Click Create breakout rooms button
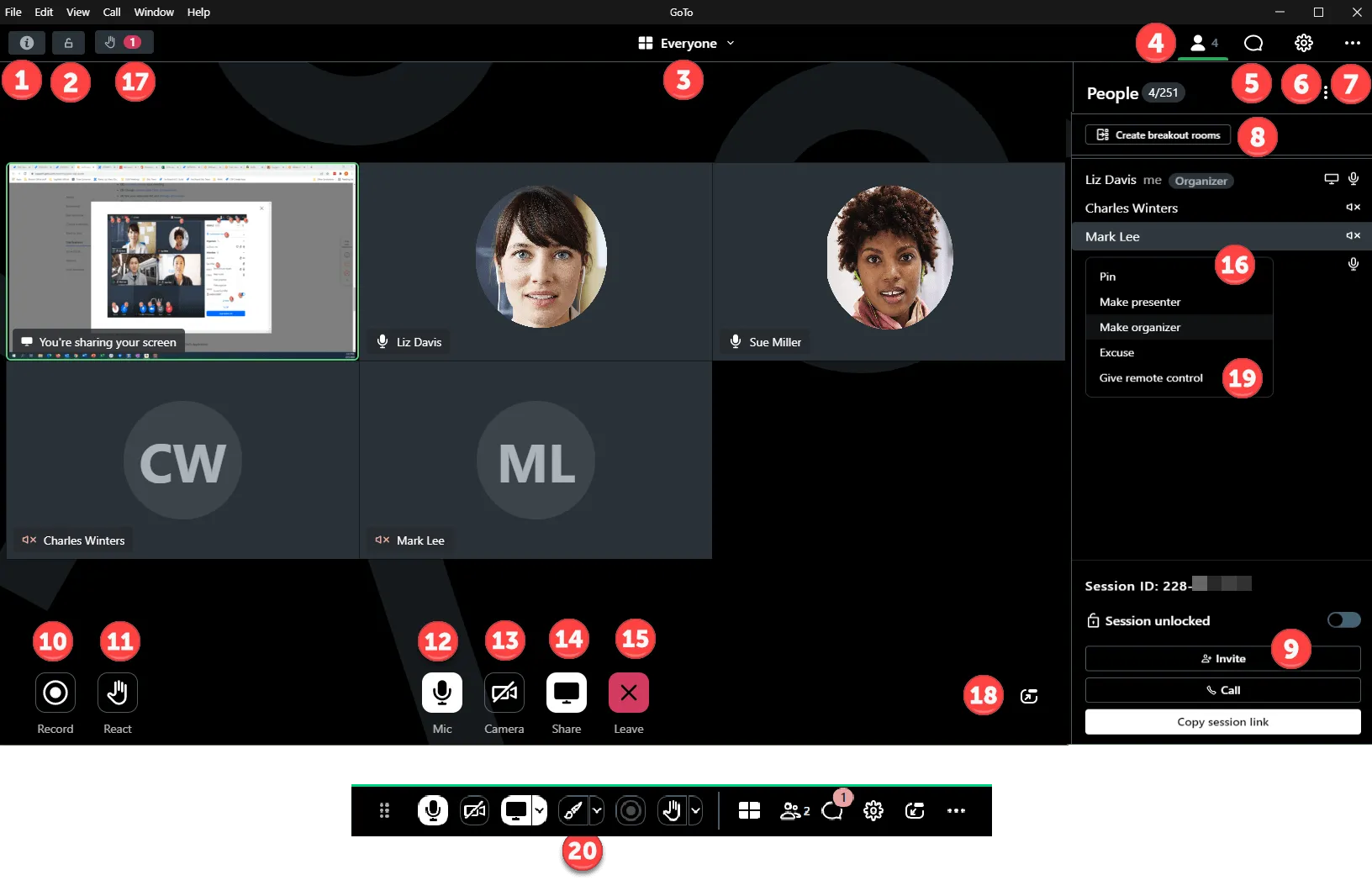 point(1158,134)
